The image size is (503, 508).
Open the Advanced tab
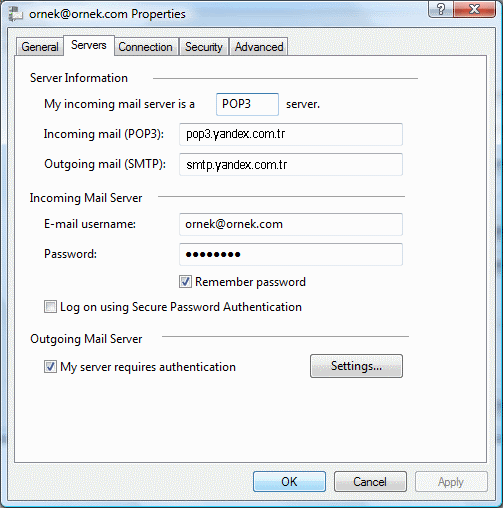(259, 47)
